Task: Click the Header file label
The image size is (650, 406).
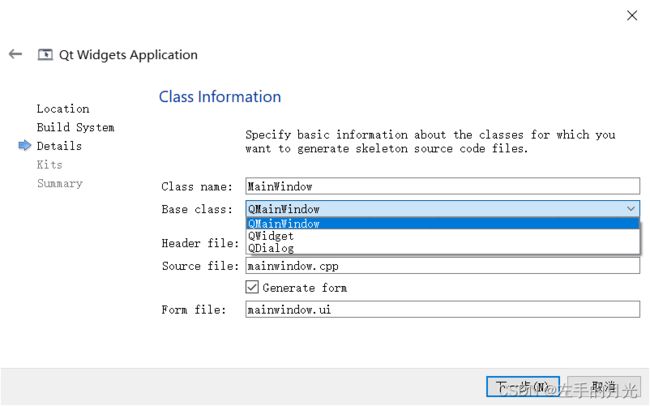Action: tap(200, 243)
